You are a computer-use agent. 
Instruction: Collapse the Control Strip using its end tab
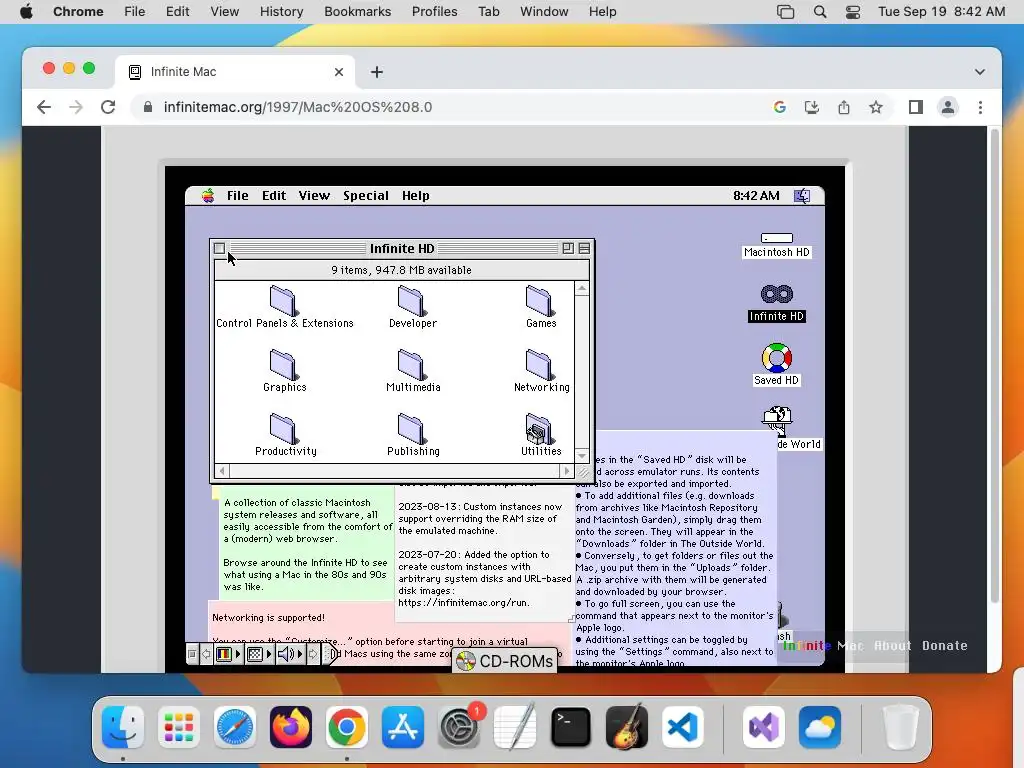[330, 654]
